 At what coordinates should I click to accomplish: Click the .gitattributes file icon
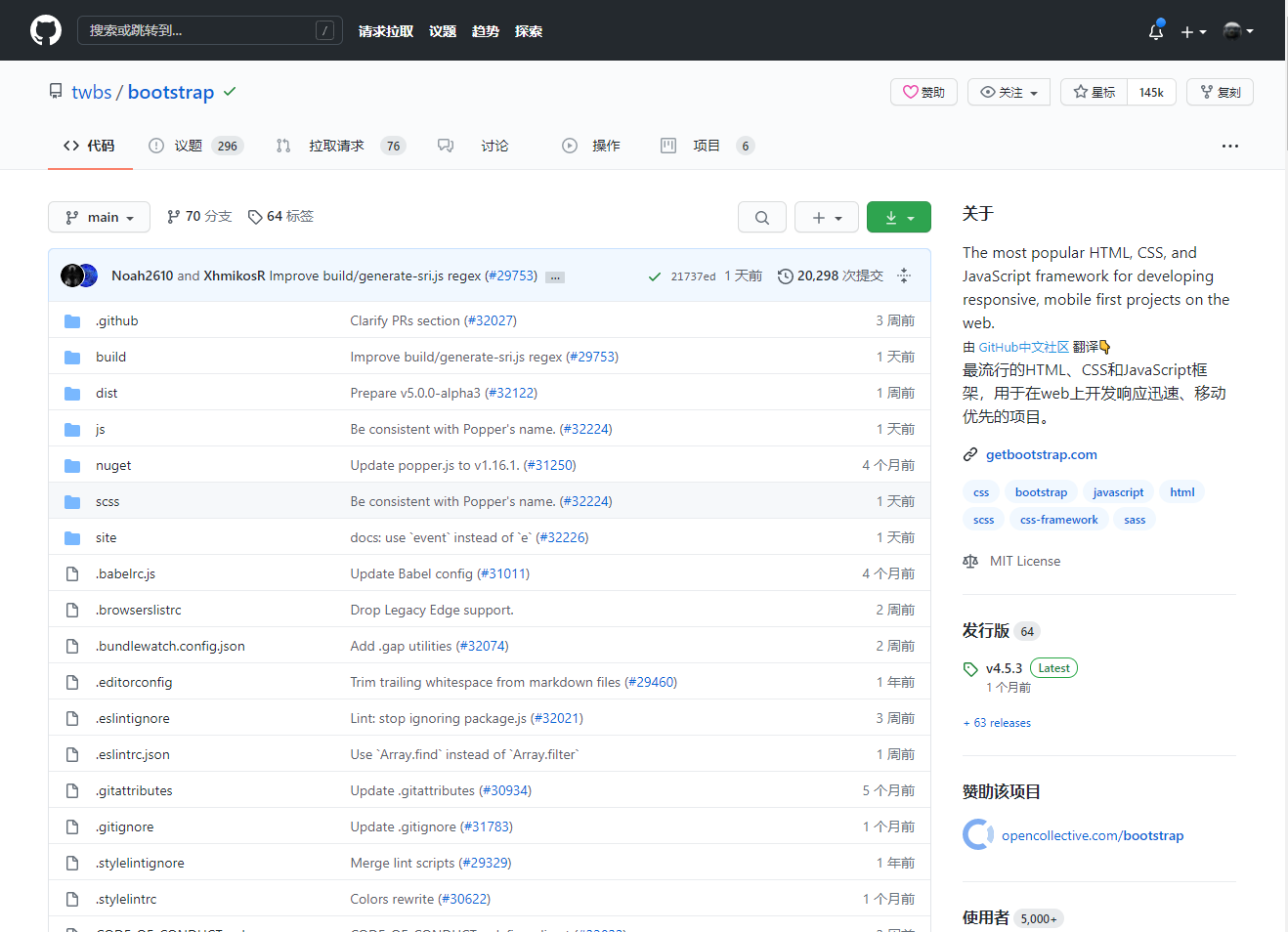72,790
